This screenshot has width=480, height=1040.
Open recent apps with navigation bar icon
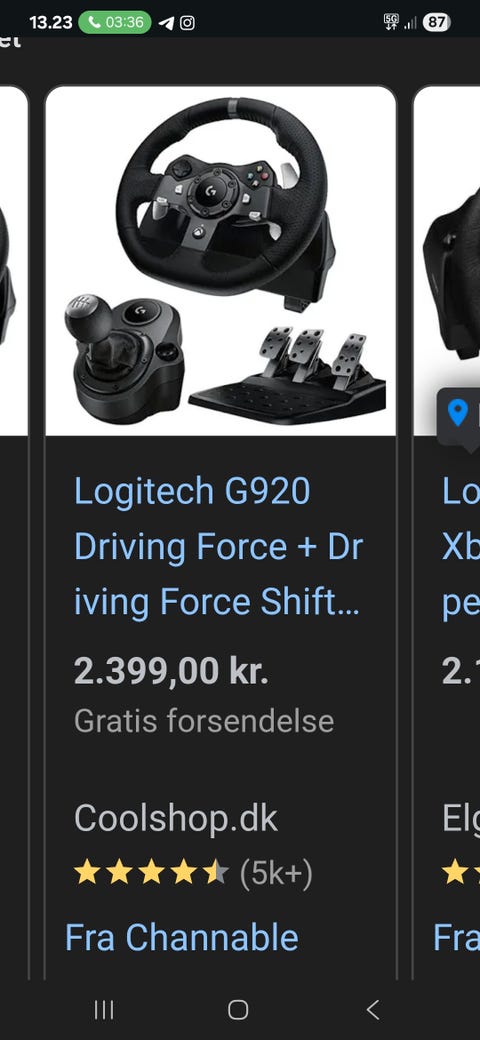click(104, 1010)
